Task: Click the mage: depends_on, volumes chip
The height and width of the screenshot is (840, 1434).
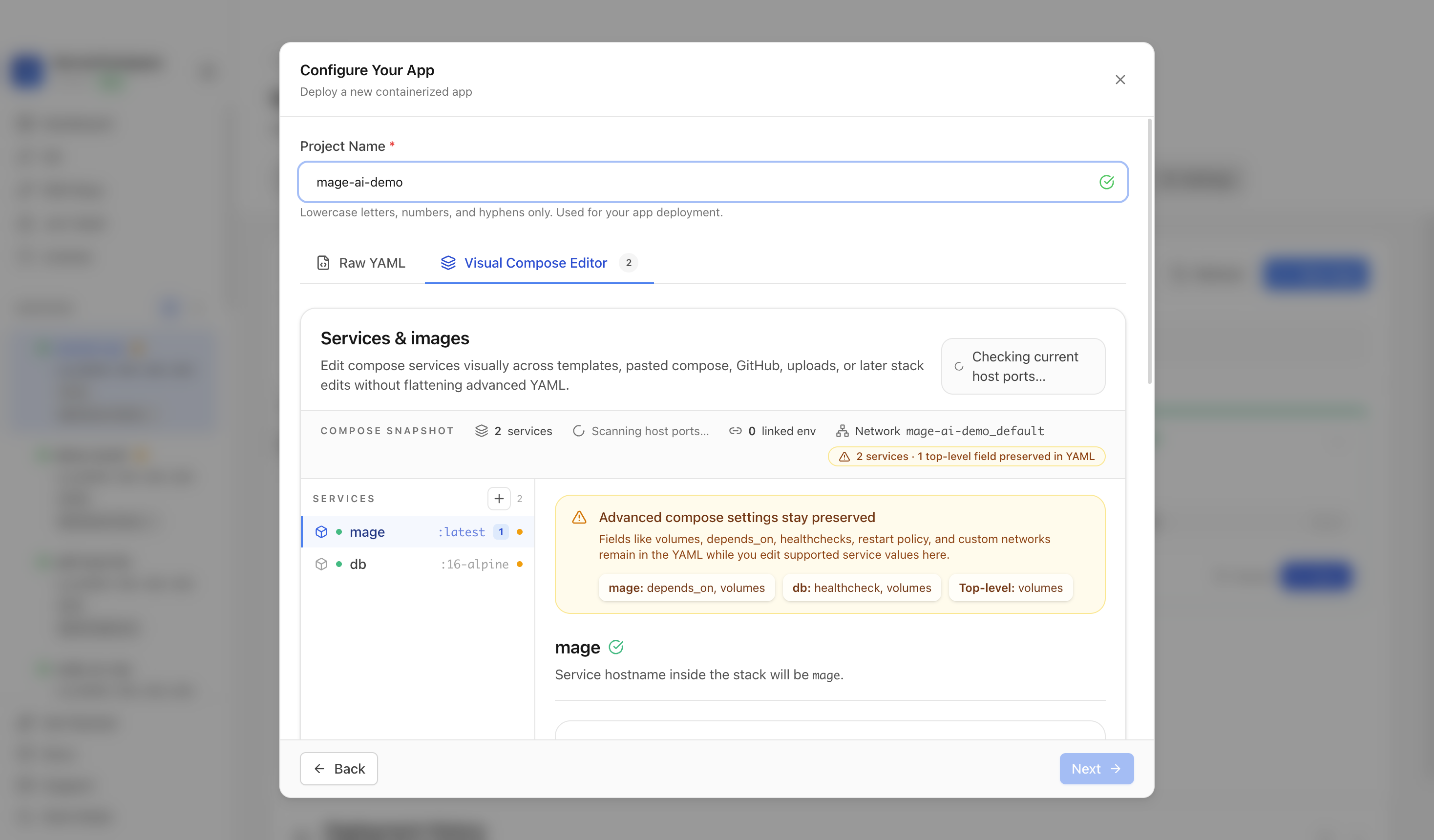Action: pyautogui.click(x=686, y=588)
